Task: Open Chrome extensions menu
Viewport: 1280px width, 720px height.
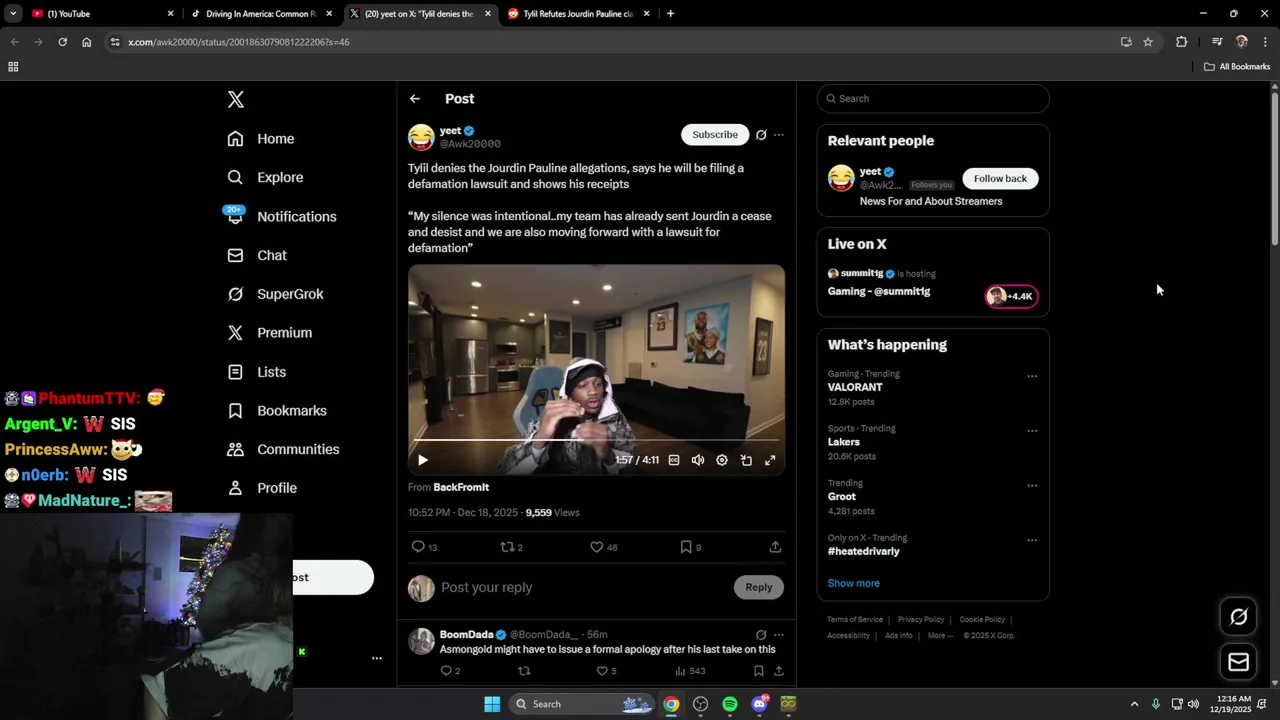Action: point(1182,42)
